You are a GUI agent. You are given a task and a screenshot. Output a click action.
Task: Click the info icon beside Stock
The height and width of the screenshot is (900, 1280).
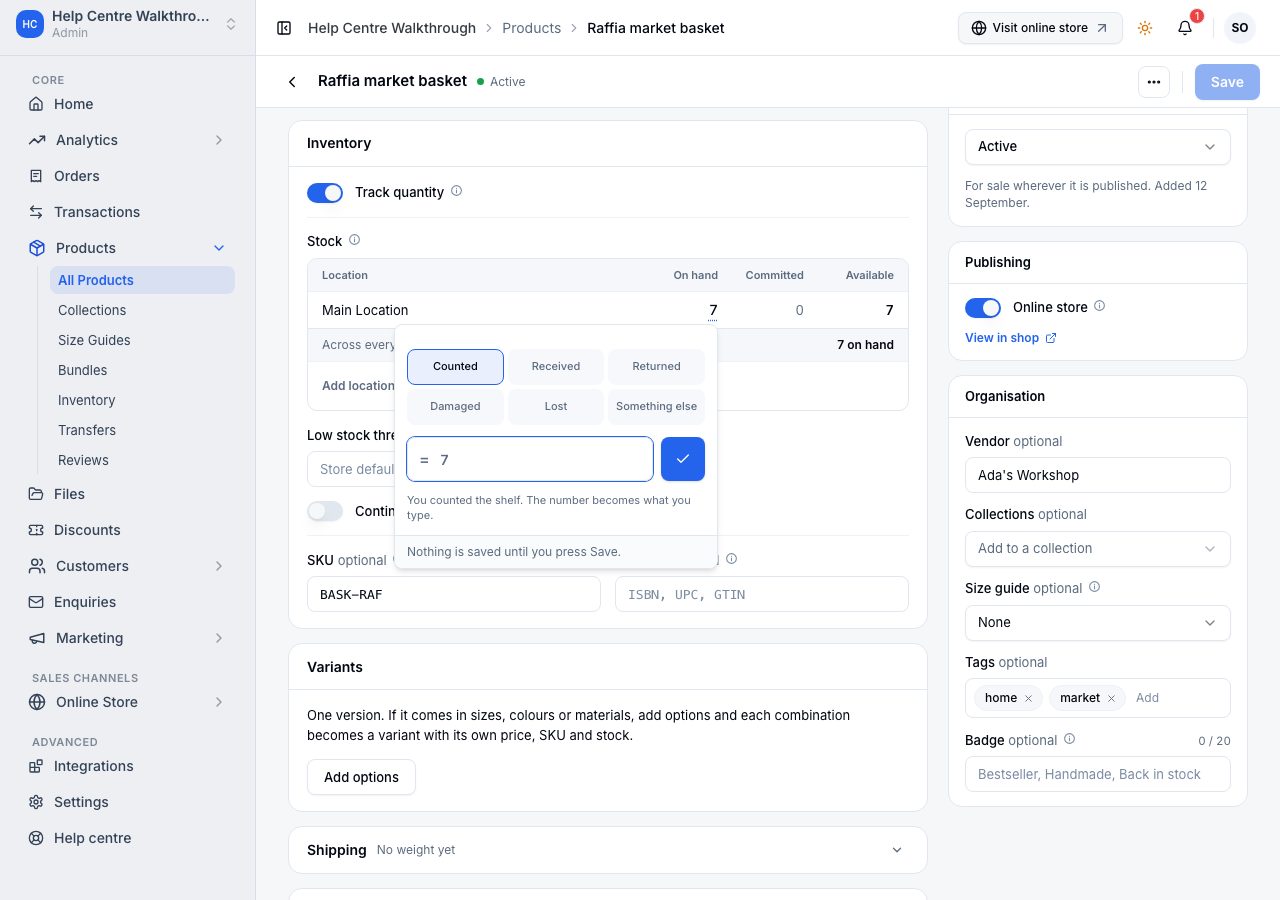354,240
